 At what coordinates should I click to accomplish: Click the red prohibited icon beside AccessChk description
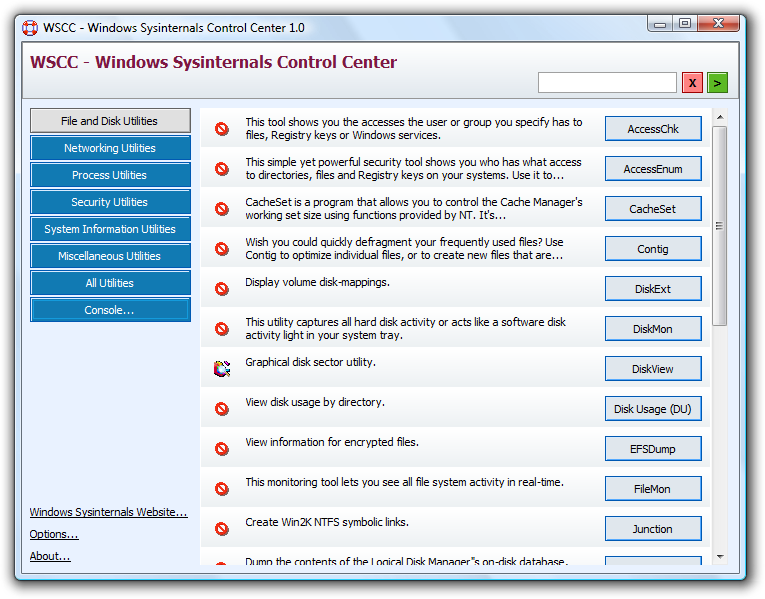(222, 129)
